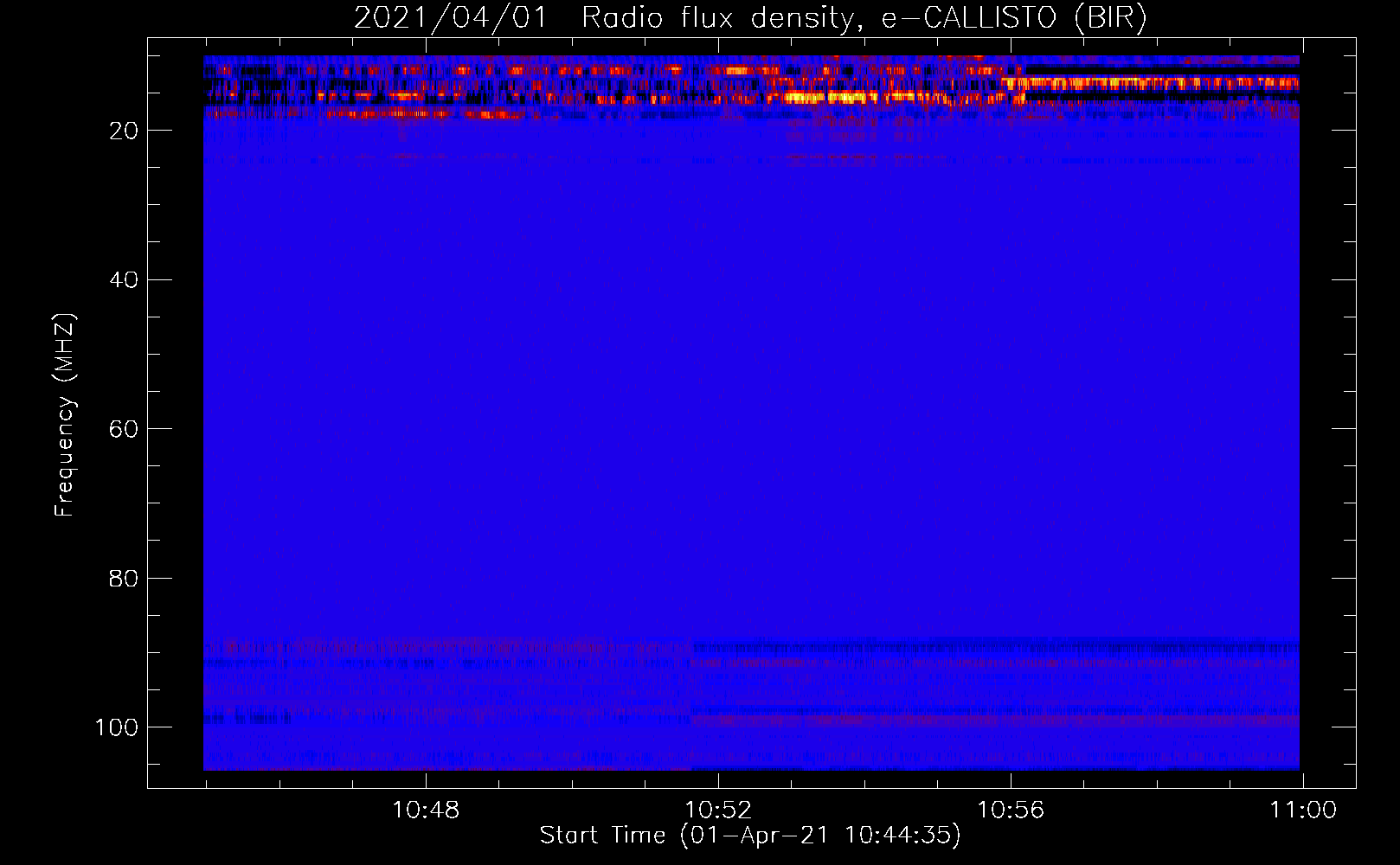
Task: Click the 10:52 time tick label
Action: 718,811
